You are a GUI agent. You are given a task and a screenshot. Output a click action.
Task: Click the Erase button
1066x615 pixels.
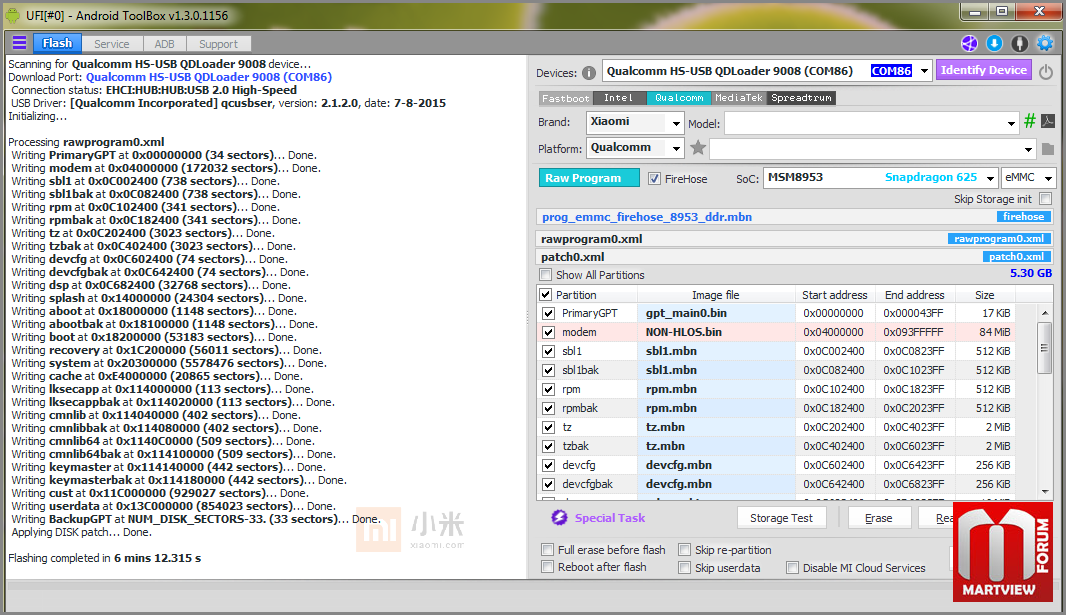pos(878,518)
